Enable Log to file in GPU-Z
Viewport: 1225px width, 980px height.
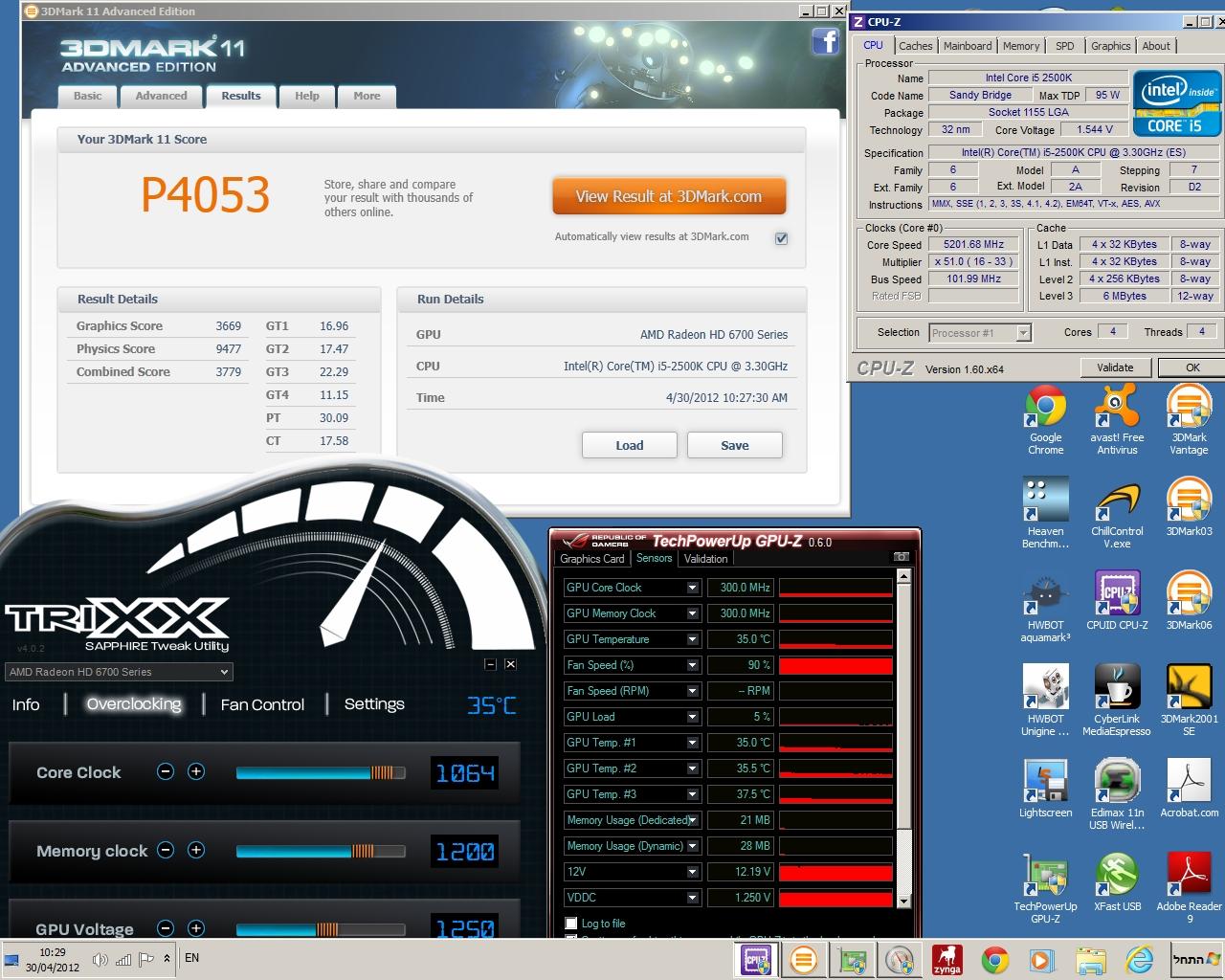point(571,924)
